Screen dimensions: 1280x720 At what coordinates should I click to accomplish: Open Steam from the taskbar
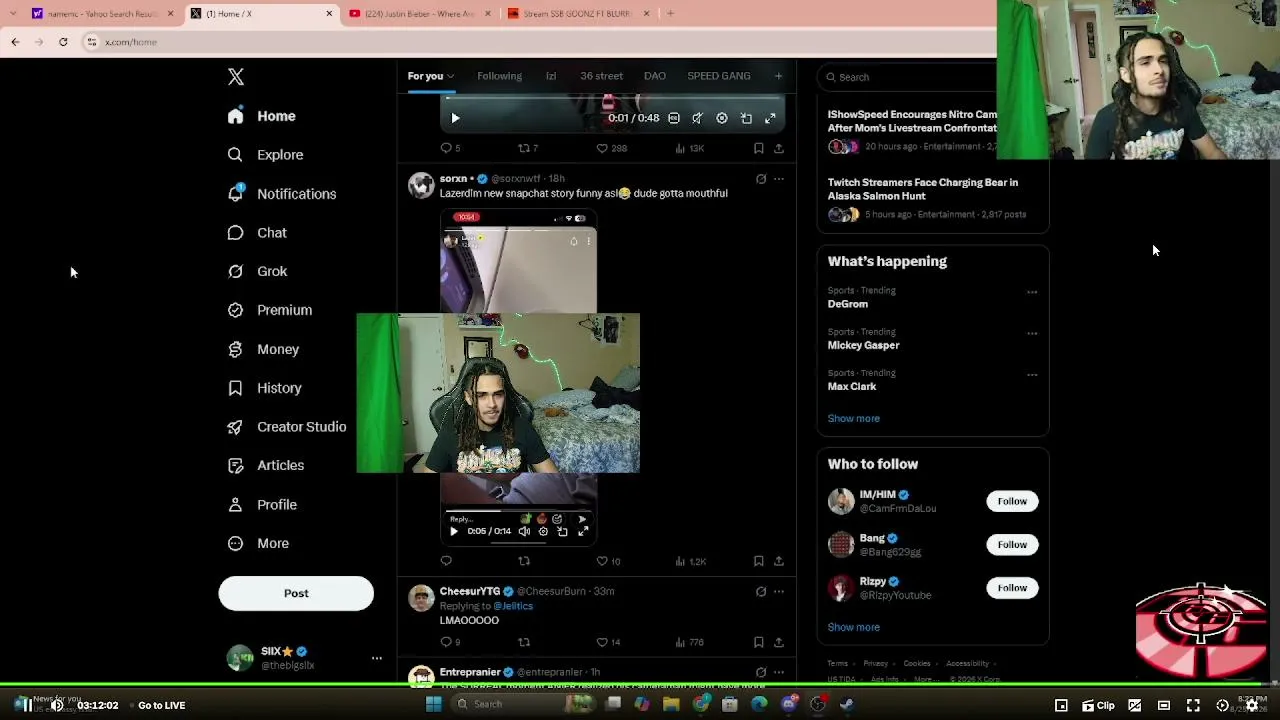point(847,704)
